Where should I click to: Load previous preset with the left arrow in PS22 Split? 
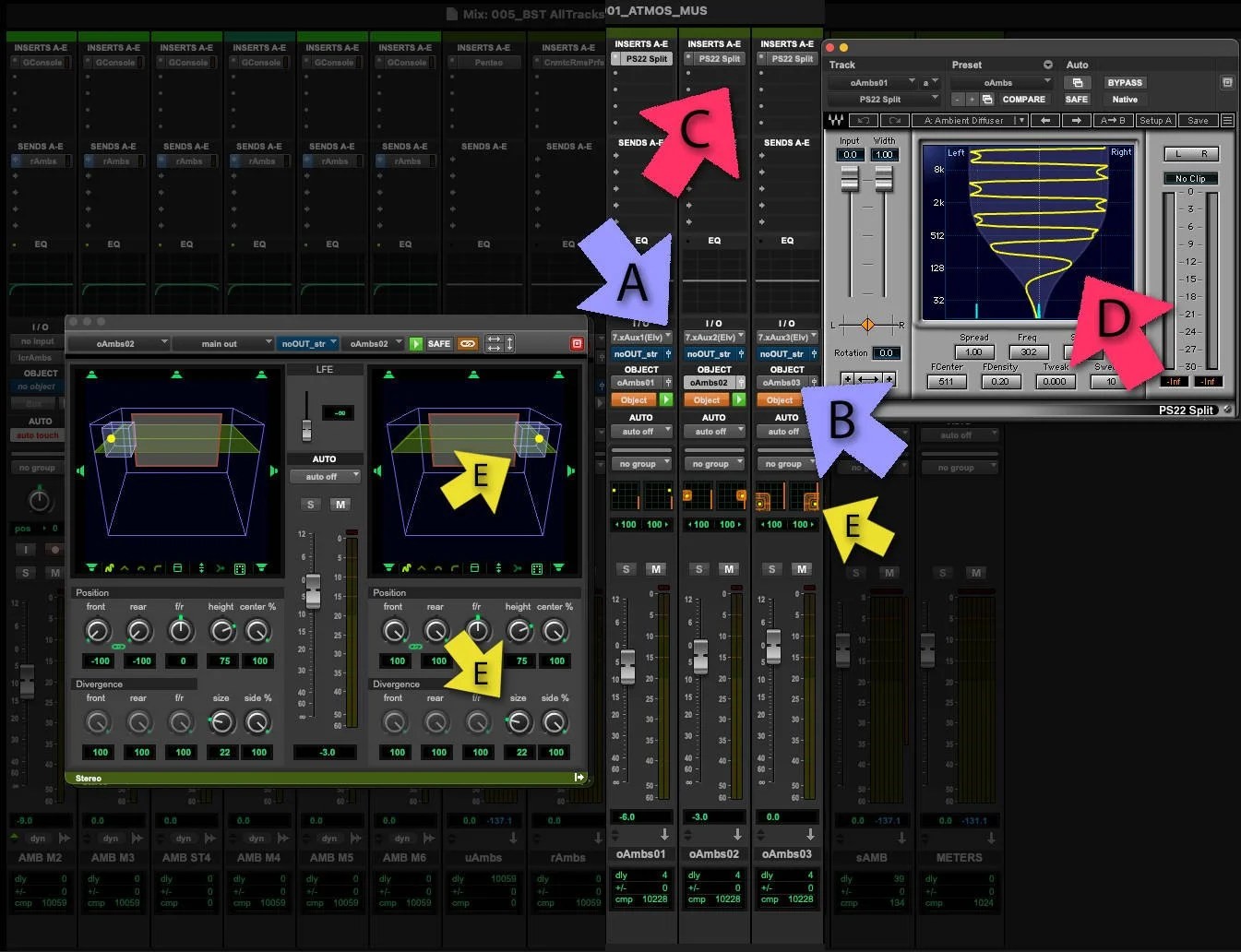(1044, 120)
